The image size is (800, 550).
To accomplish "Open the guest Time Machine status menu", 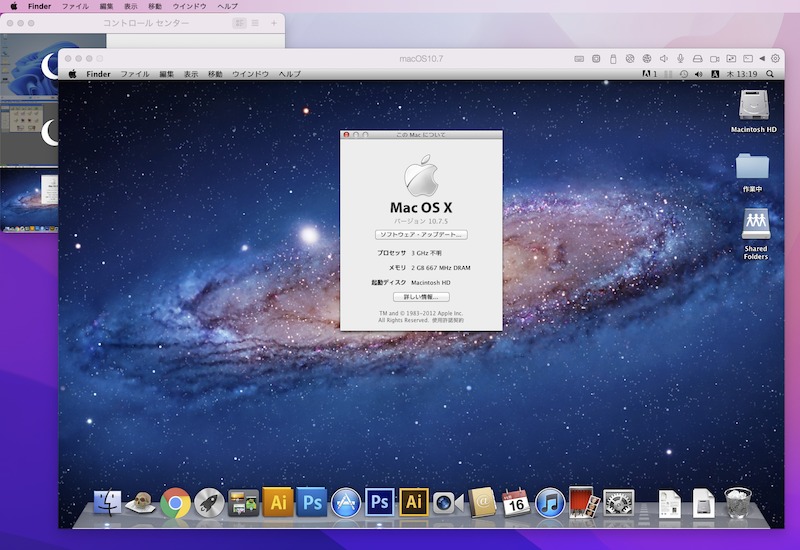I will [x=683, y=74].
